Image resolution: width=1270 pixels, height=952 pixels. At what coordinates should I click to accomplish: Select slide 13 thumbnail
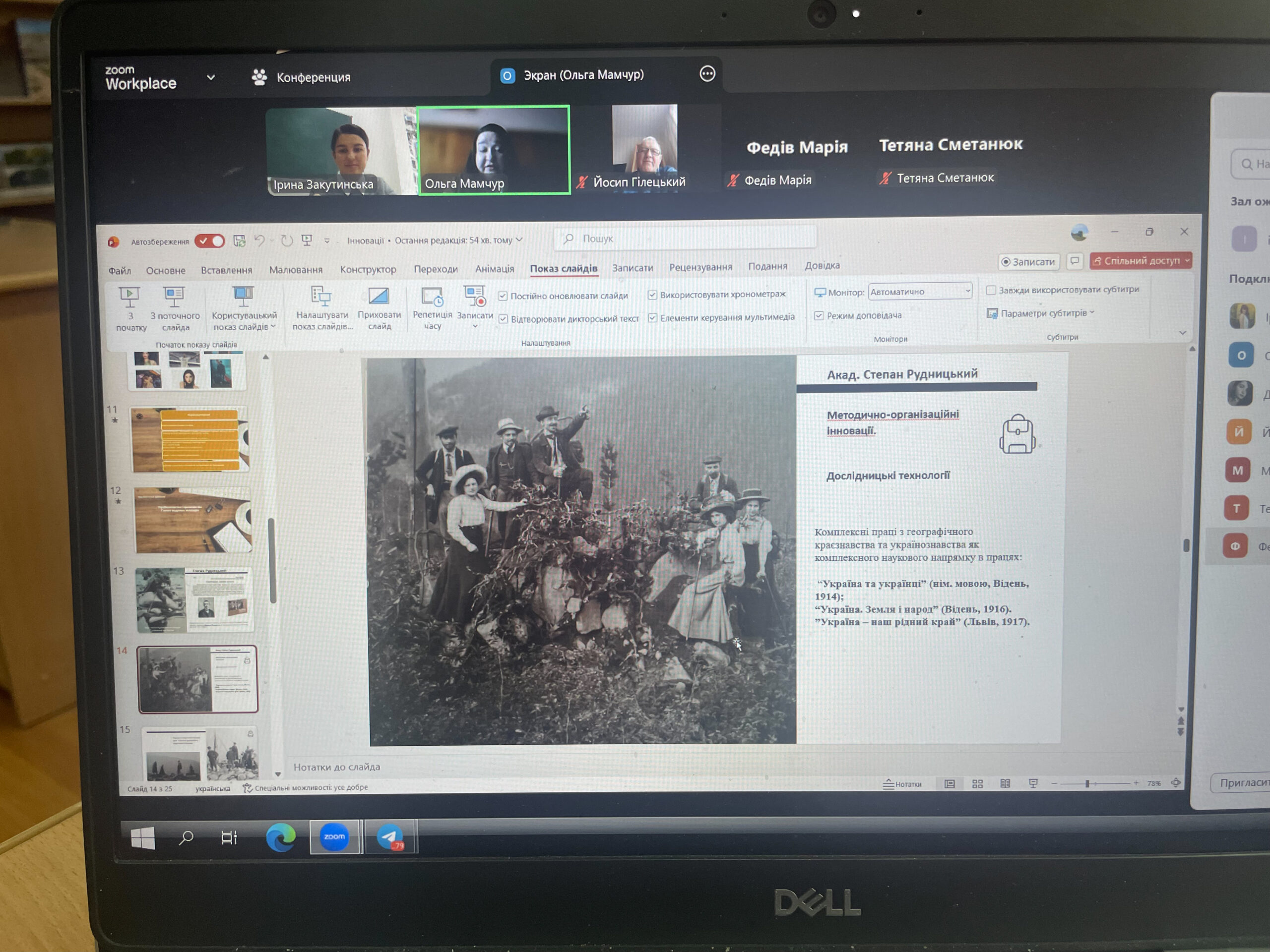click(194, 599)
